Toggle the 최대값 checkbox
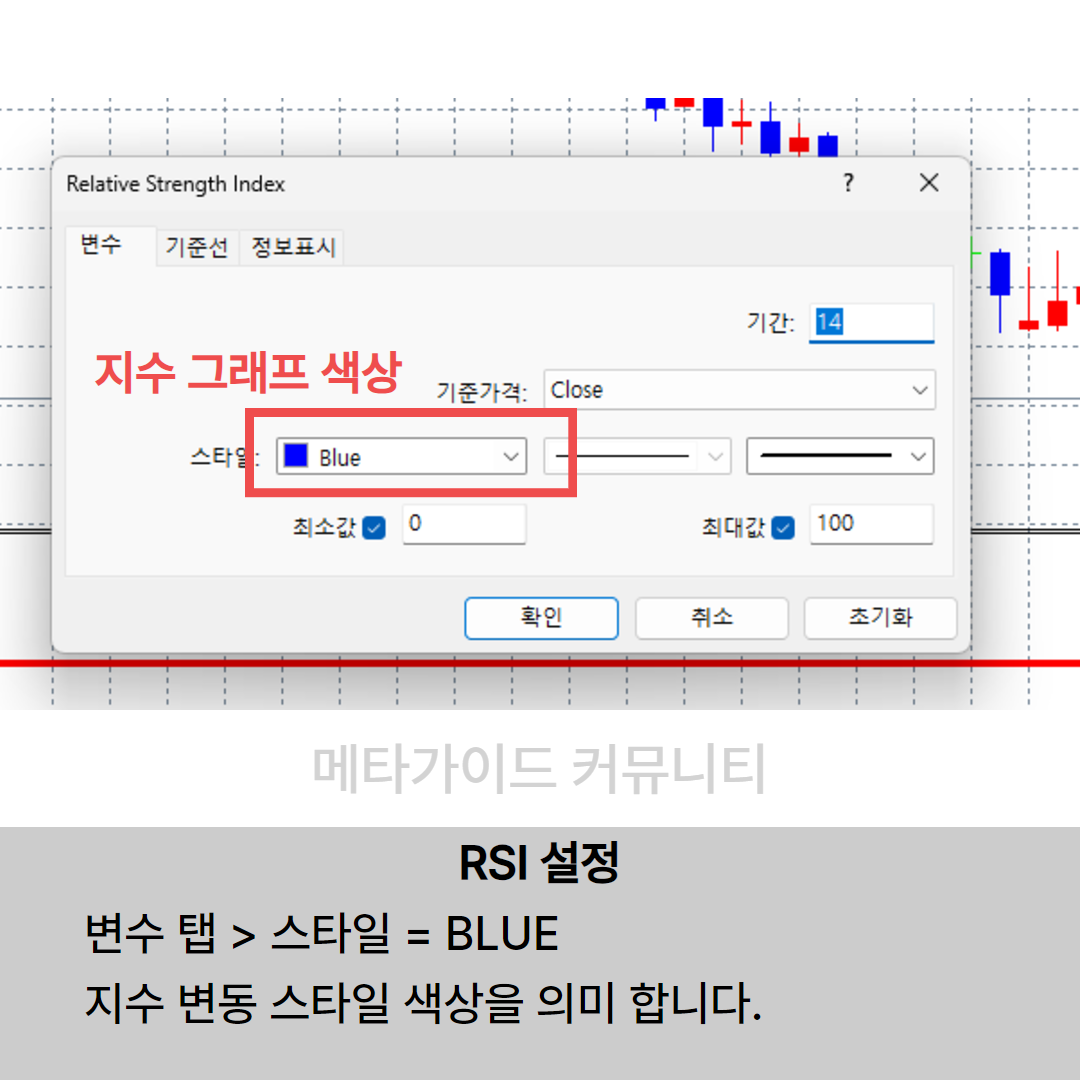 click(783, 527)
